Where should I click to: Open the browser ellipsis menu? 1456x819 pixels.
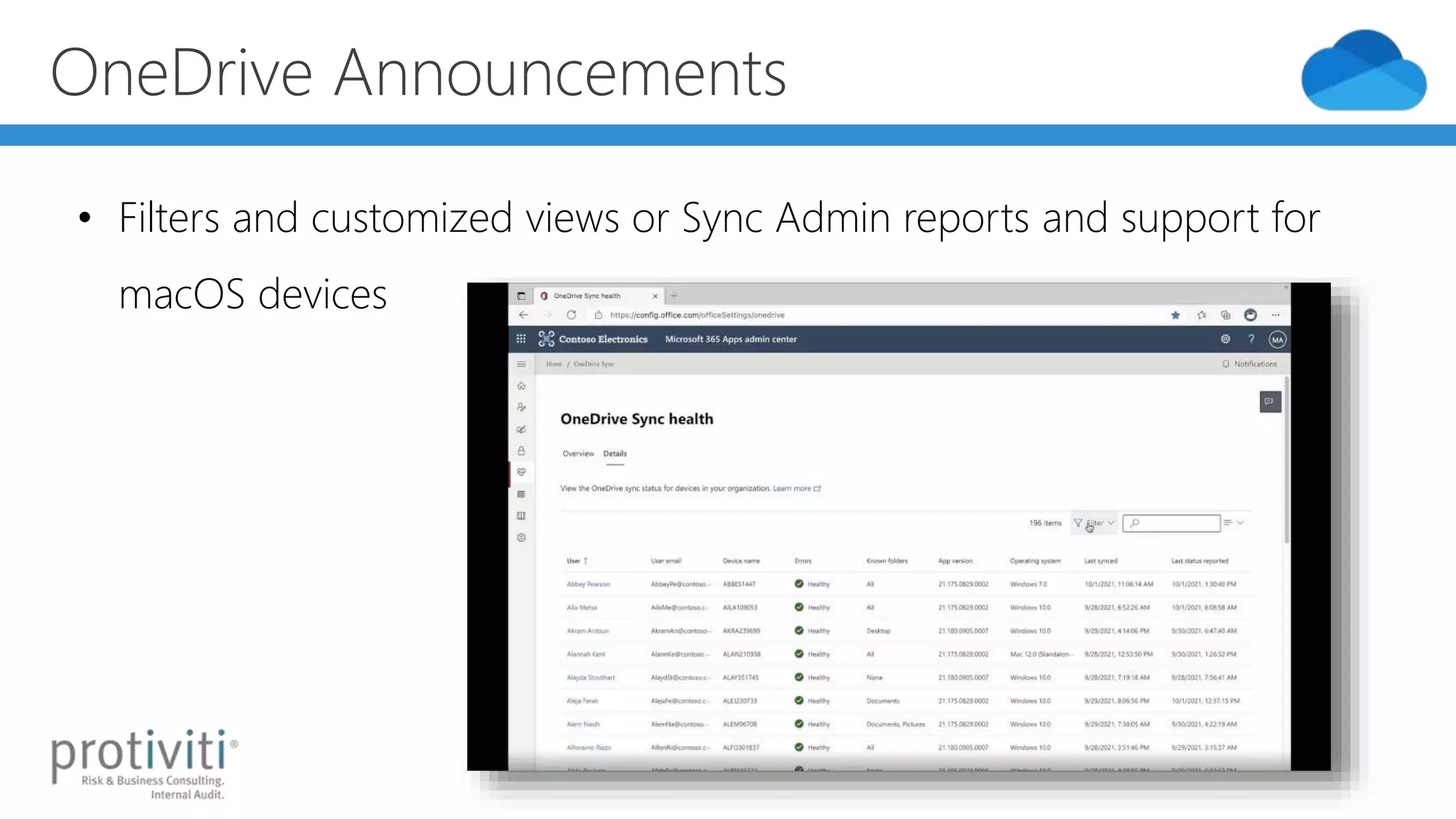point(1275,315)
